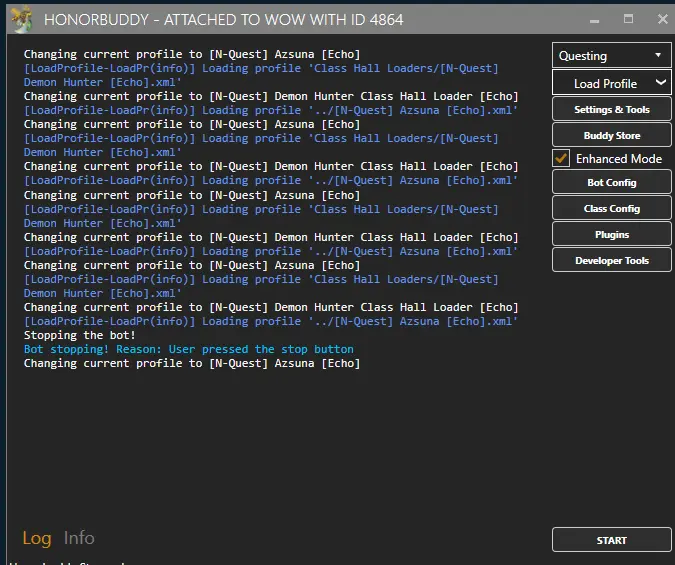Screen dimensions: 675x565
Task: Open Bot Config
Action: click(611, 183)
